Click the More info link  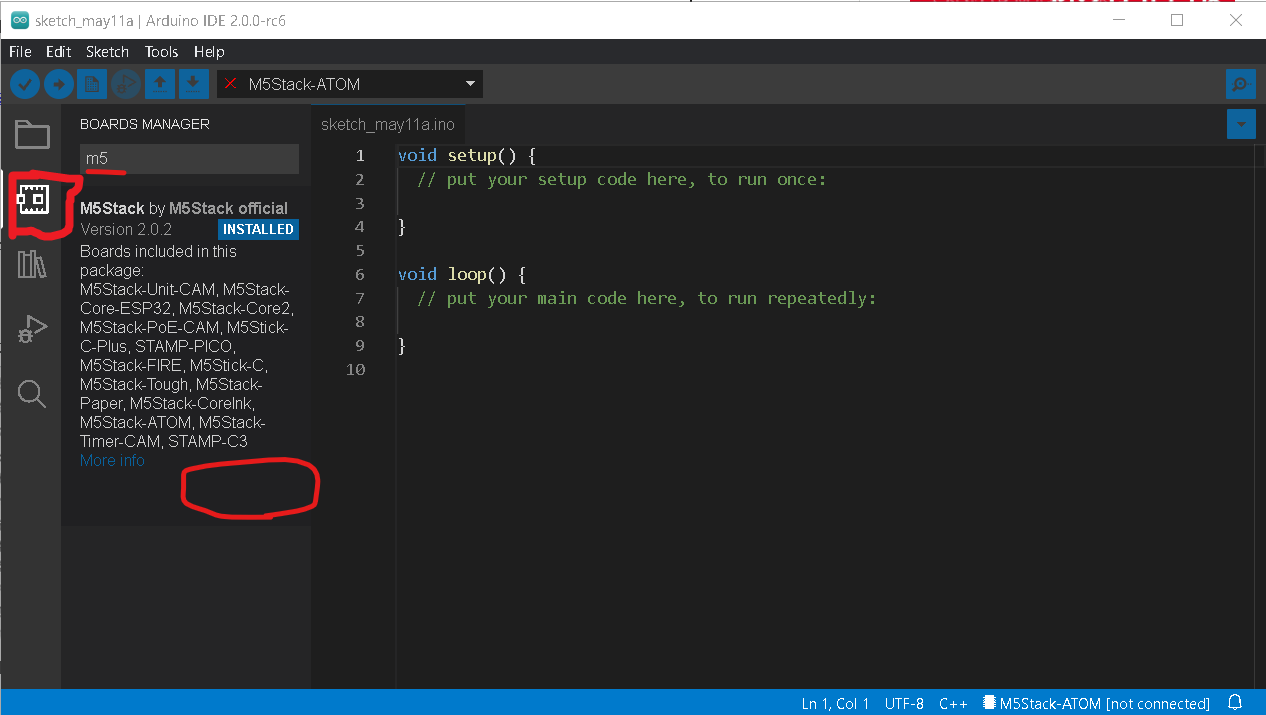(x=112, y=461)
